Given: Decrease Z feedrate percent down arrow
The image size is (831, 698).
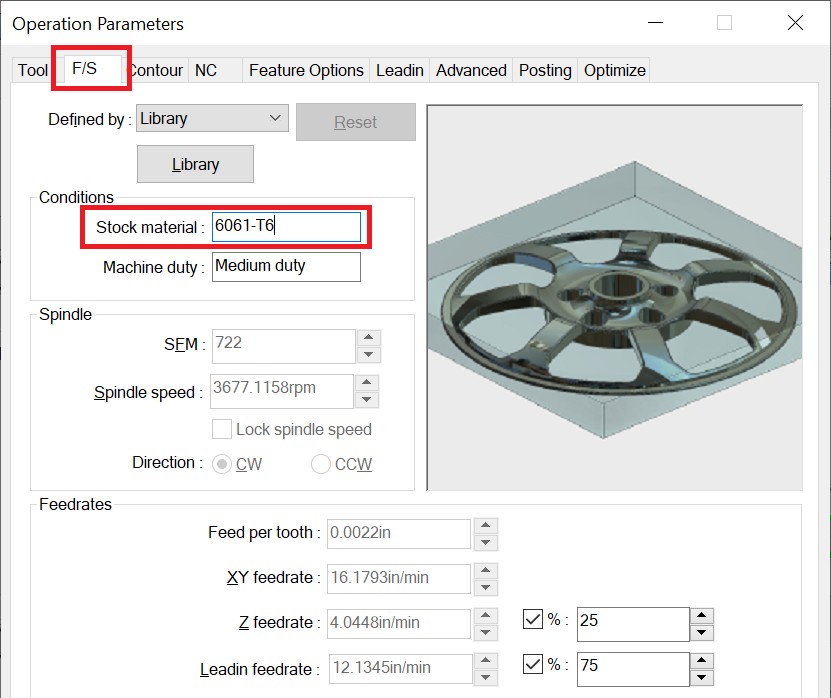Looking at the screenshot, I should pos(702,633).
